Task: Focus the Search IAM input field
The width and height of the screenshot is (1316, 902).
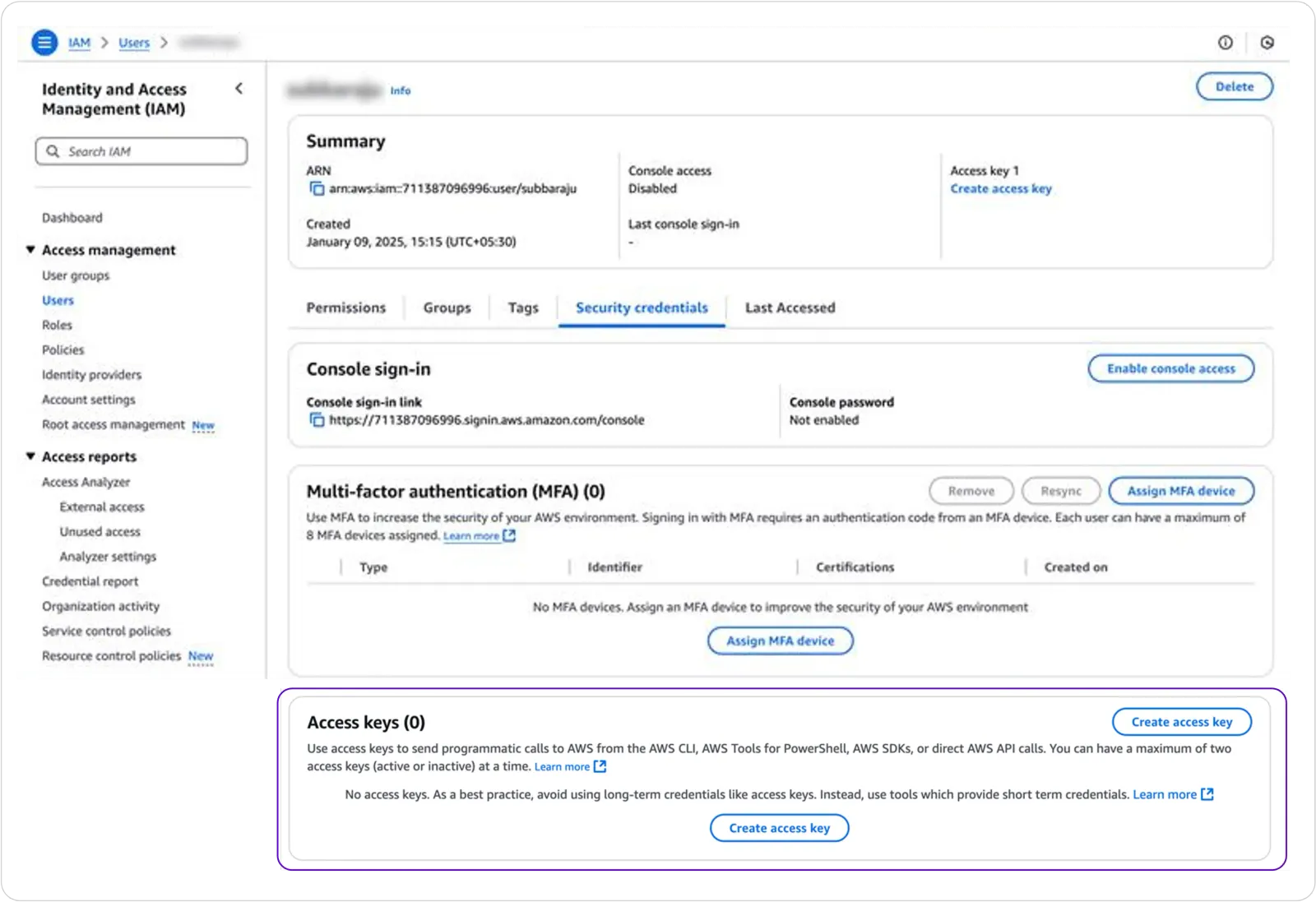Action: pos(141,151)
